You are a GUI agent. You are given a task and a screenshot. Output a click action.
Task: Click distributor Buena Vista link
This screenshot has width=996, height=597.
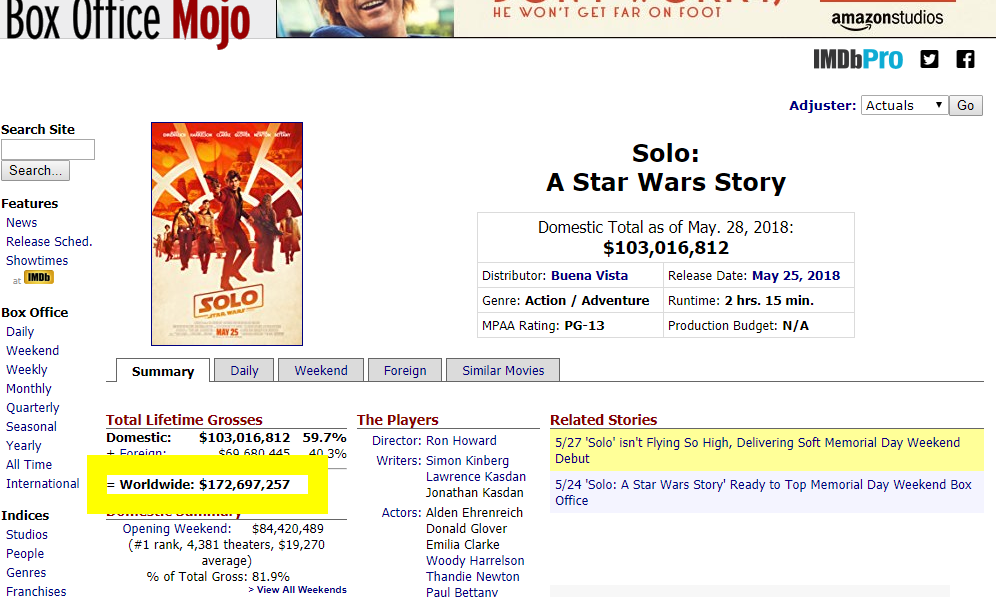589,276
